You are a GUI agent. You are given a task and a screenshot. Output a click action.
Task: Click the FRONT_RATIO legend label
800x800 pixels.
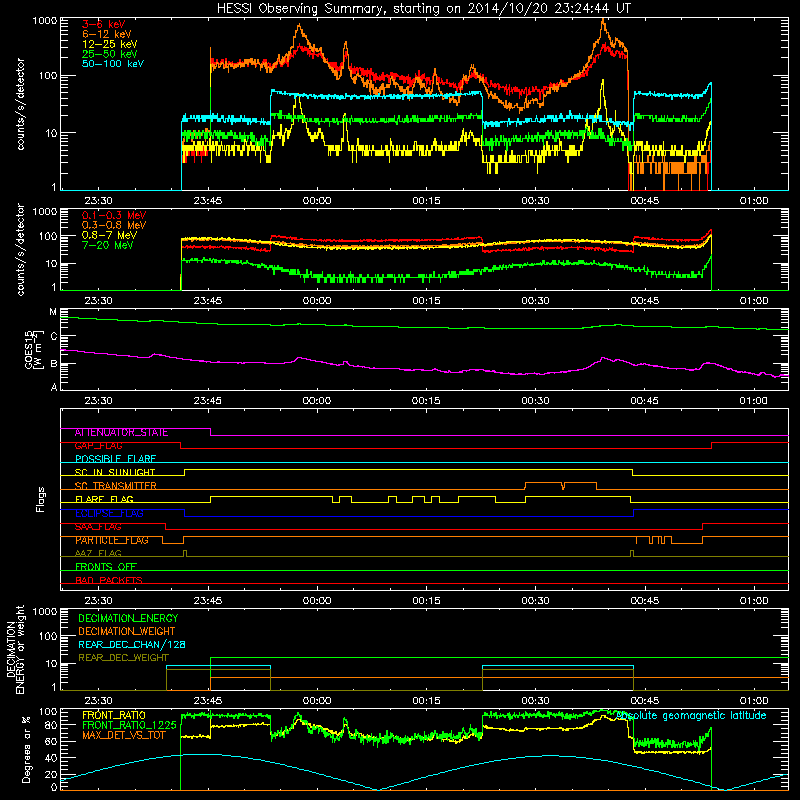[x=114, y=715]
